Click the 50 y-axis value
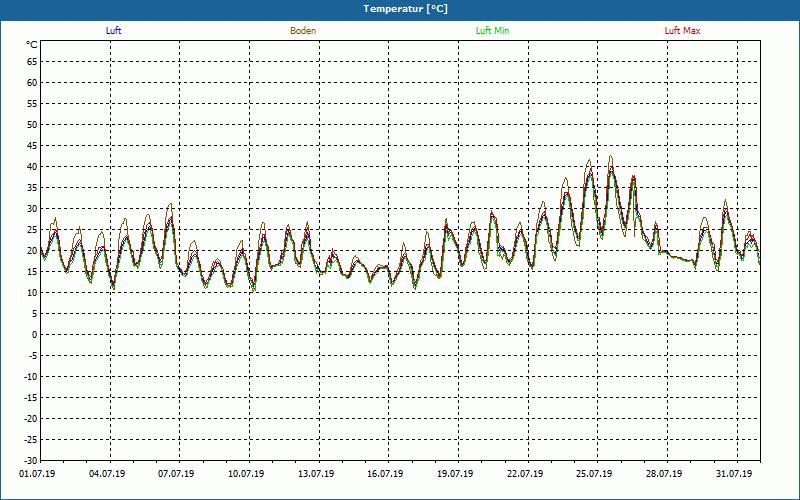This screenshot has width=800, height=500. click(x=32, y=124)
